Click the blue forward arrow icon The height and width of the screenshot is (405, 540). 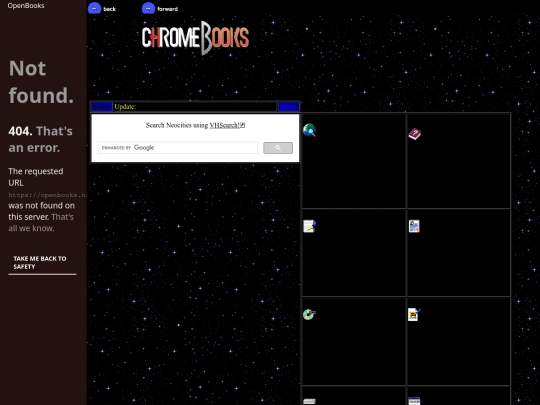point(148,8)
